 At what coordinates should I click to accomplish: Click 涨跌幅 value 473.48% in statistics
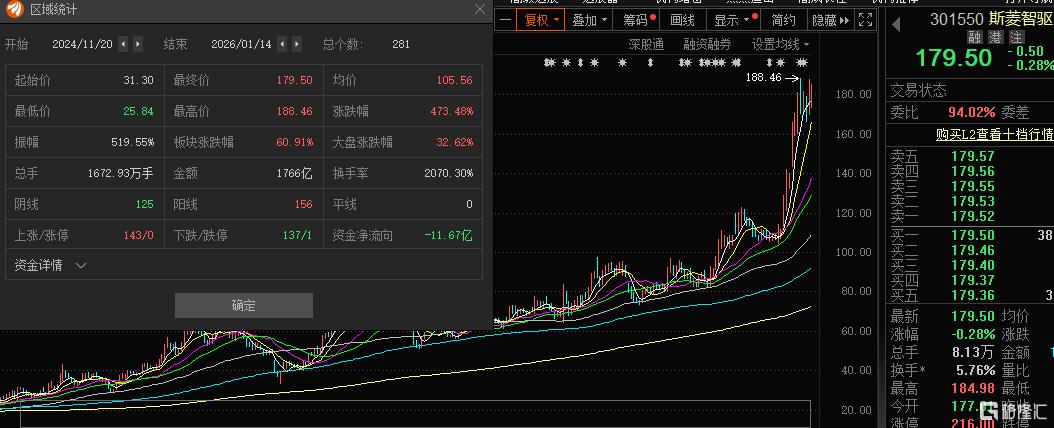pyautogui.click(x=451, y=112)
